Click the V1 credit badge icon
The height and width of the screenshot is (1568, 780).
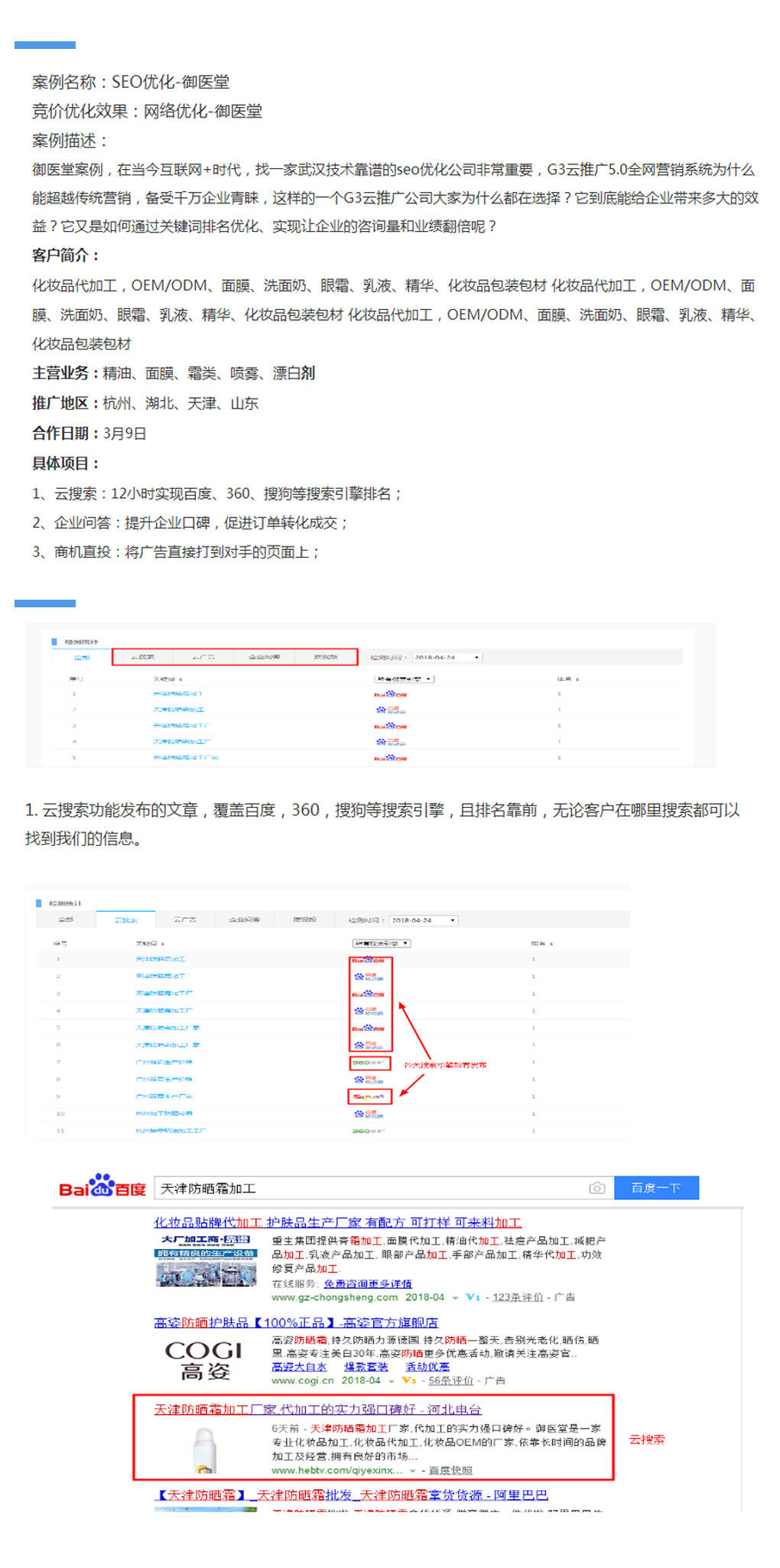click(473, 1297)
